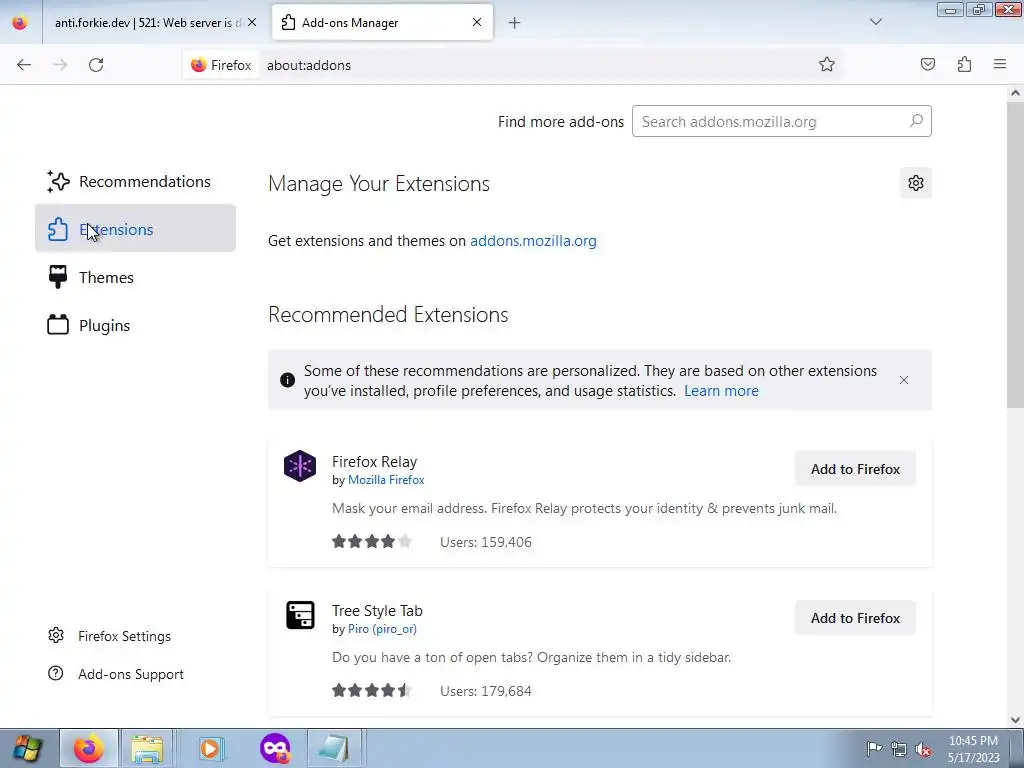Click the Firefox Relay extension icon
This screenshot has height=768, width=1024.
pos(300,466)
